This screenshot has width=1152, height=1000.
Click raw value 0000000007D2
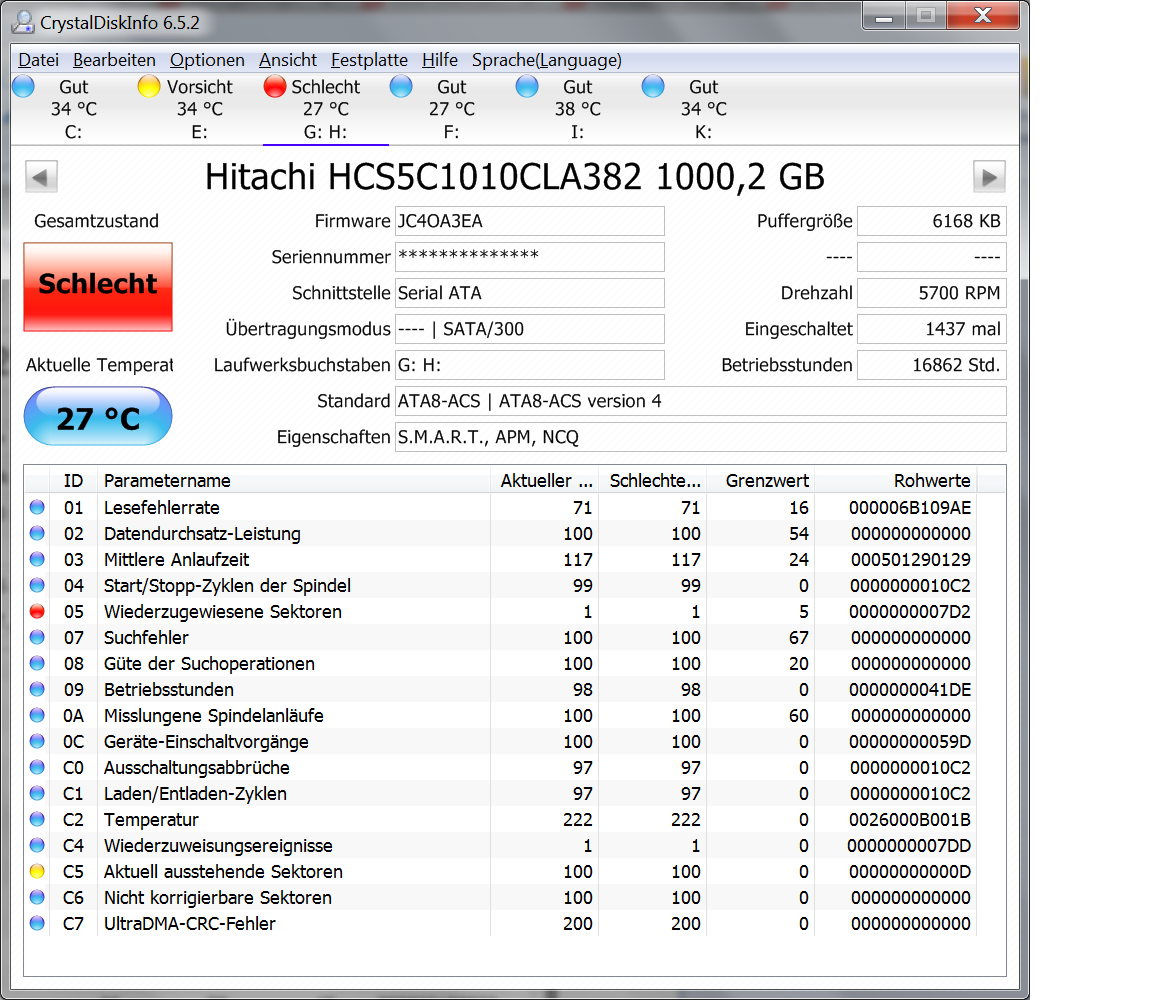[910, 611]
